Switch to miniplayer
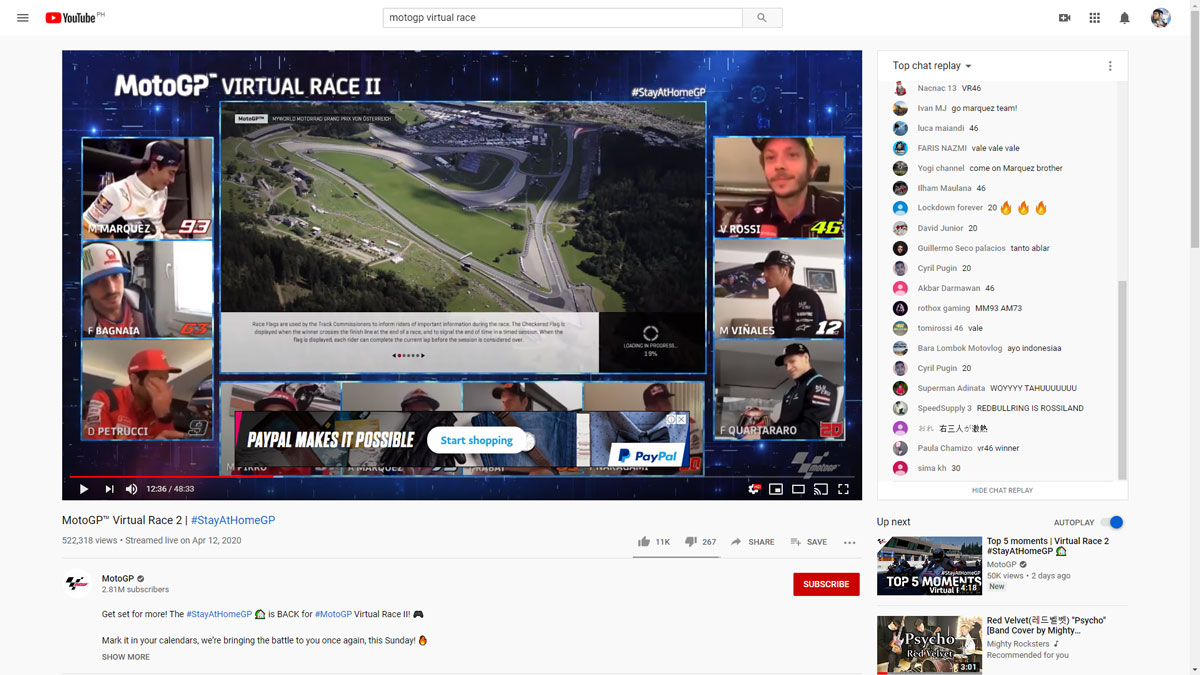This screenshot has height=675, width=1200. coord(776,489)
